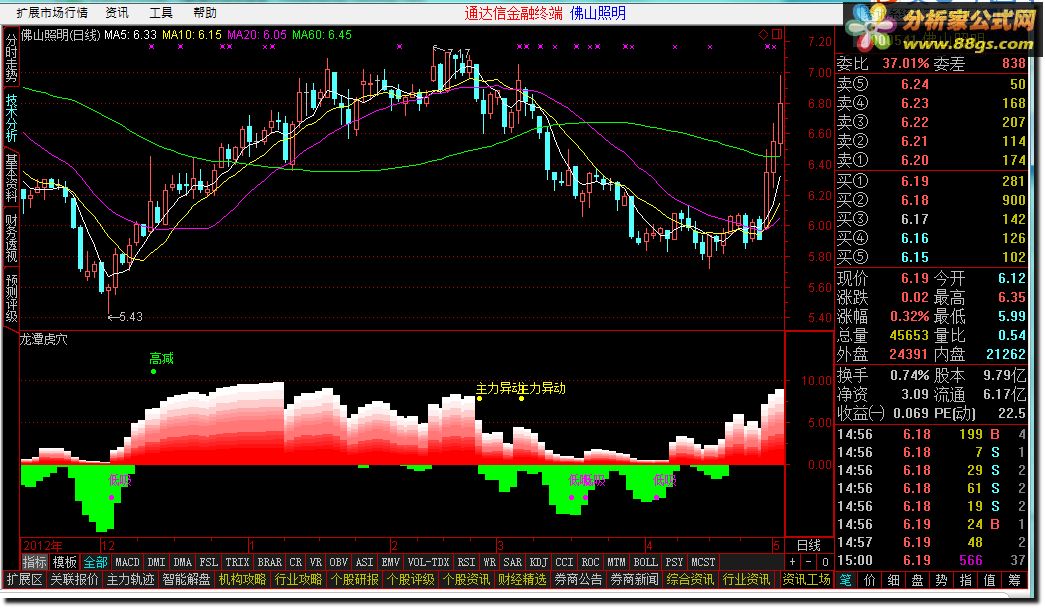Open the 行业资讯 bottom tab
This screenshot has height=608, width=1045.
point(746,579)
